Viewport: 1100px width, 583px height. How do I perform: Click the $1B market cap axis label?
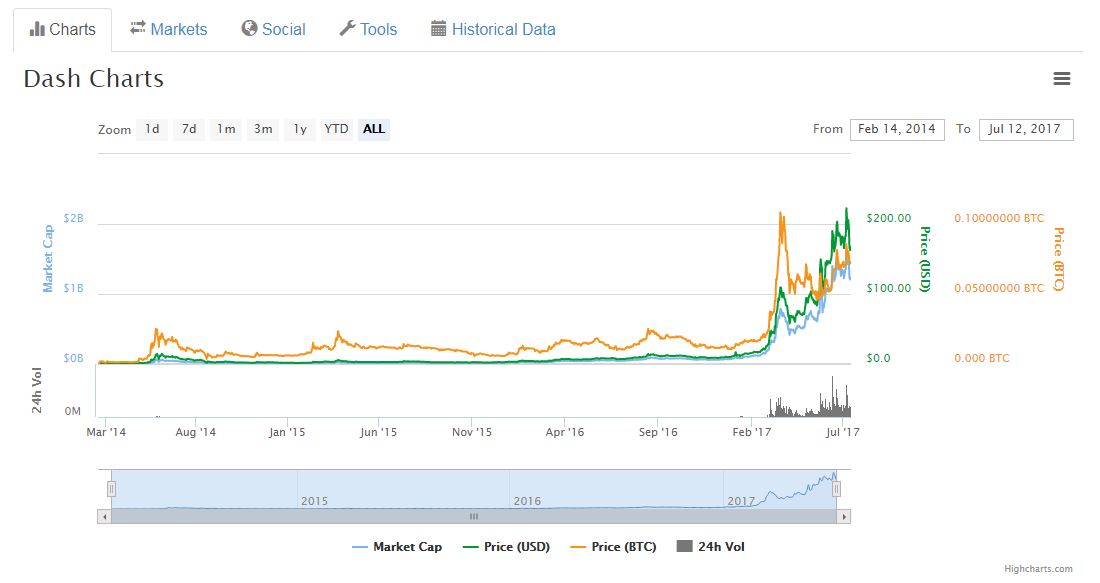74,288
